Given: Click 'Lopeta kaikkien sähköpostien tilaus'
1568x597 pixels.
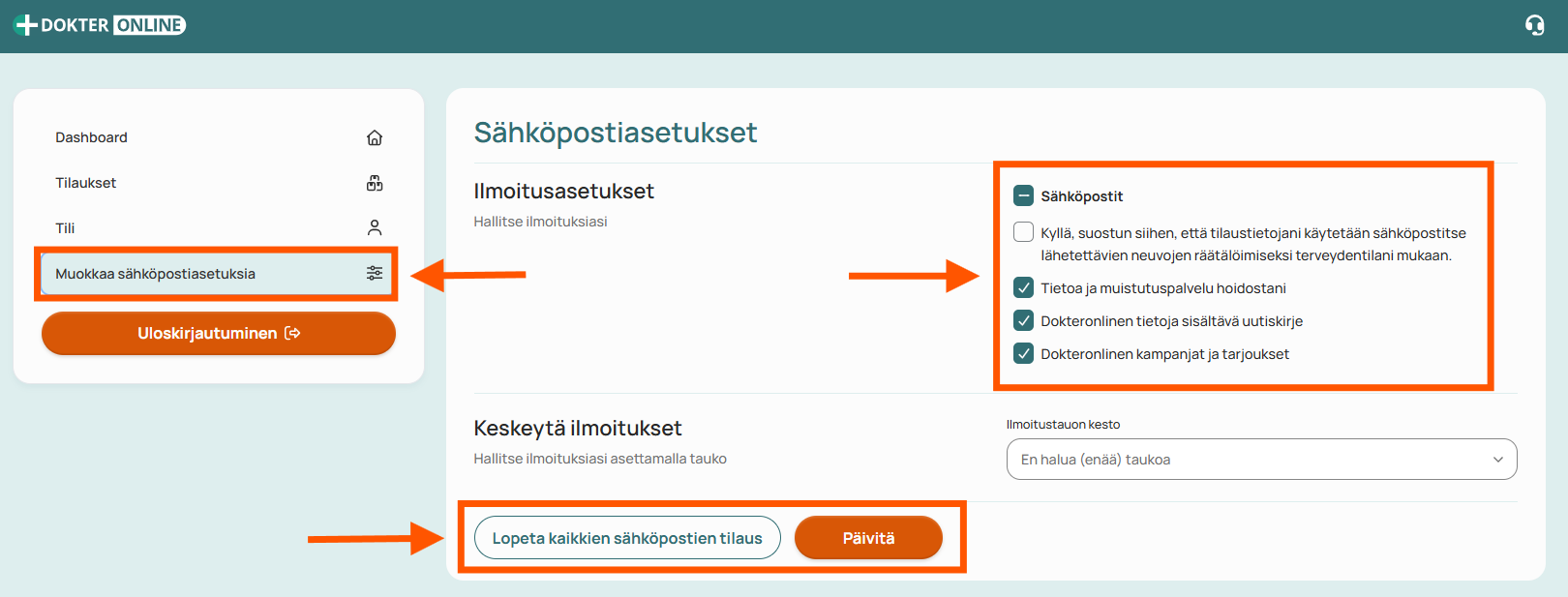Looking at the screenshot, I should click(x=627, y=538).
